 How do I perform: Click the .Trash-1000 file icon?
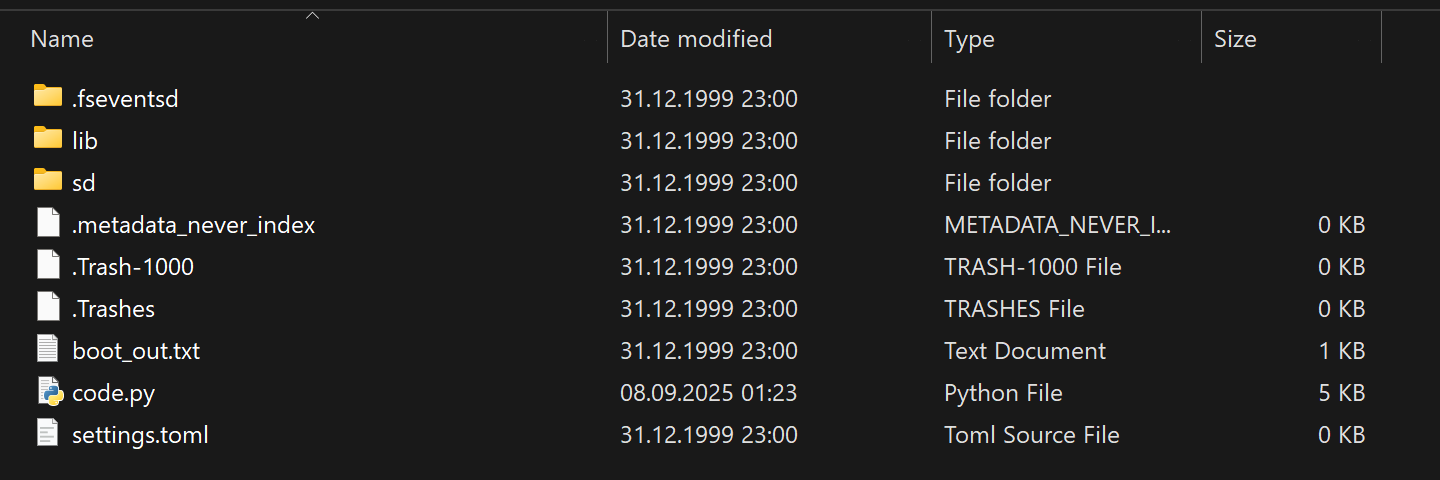48,265
